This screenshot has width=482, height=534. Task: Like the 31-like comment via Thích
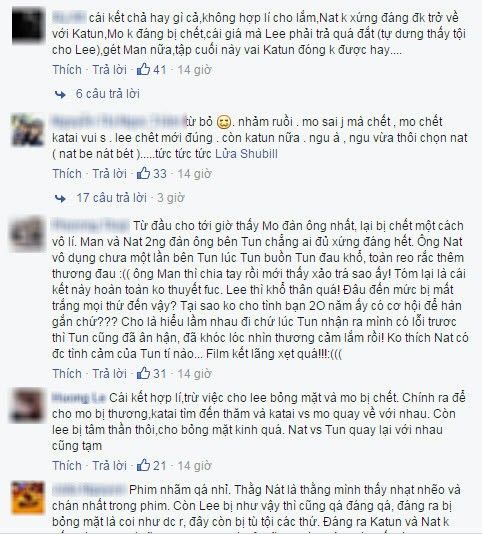pyautogui.click(x=67, y=373)
